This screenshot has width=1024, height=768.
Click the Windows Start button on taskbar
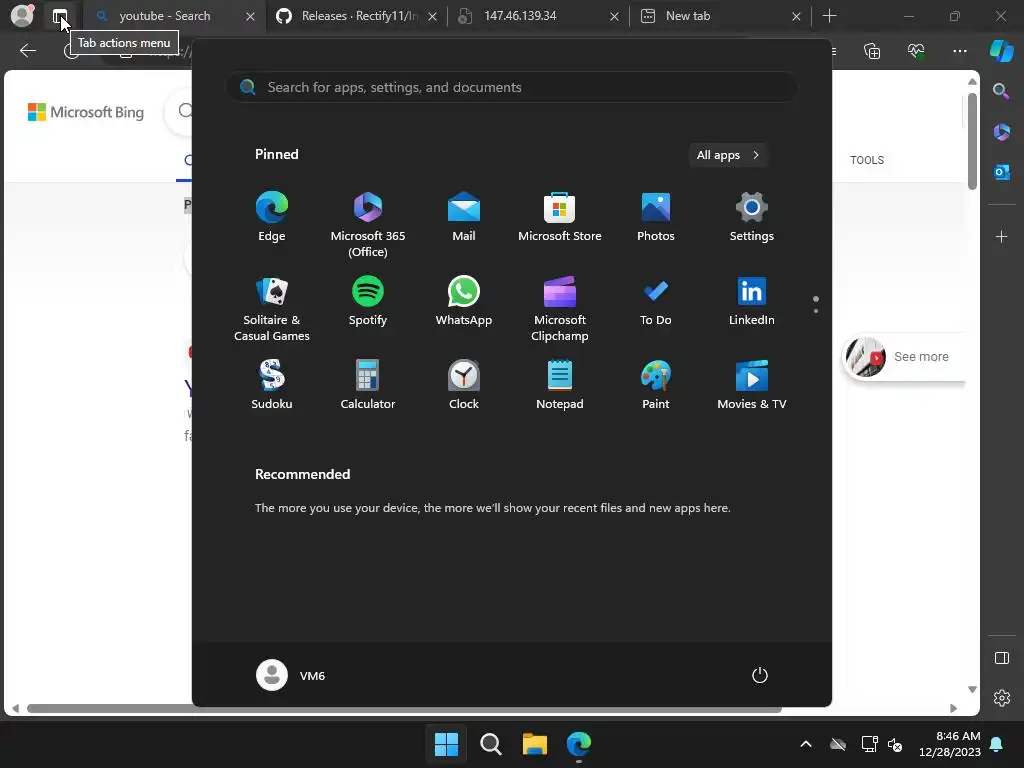(x=447, y=744)
